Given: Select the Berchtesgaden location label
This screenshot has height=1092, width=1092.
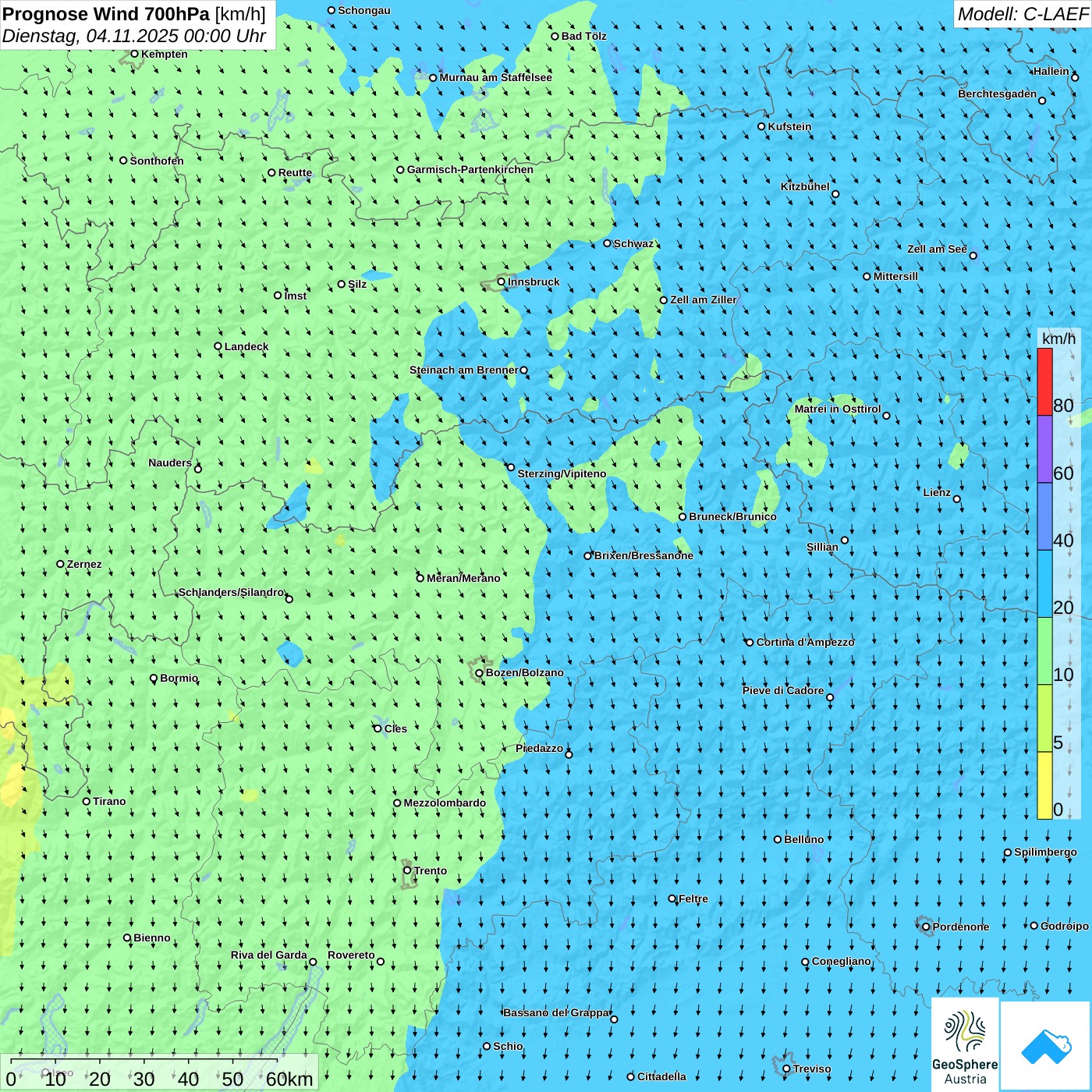Looking at the screenshot, I should coord(997,94).
